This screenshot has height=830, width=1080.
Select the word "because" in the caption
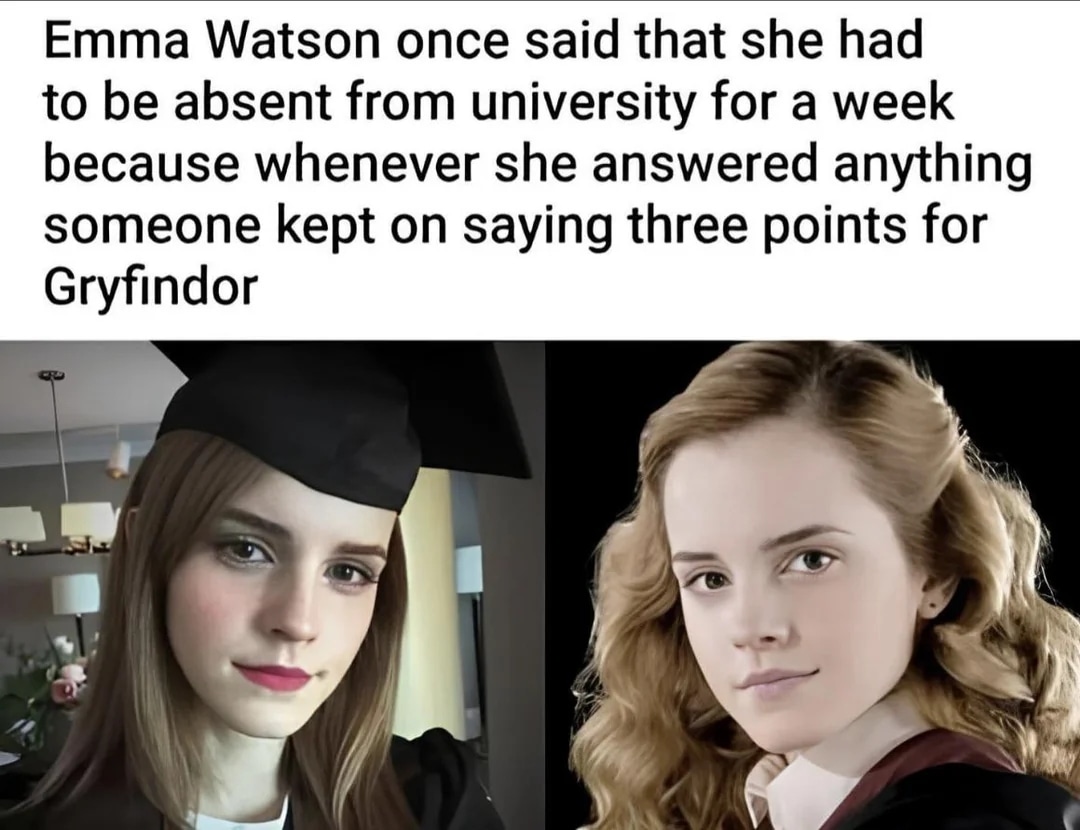(143, 164)
